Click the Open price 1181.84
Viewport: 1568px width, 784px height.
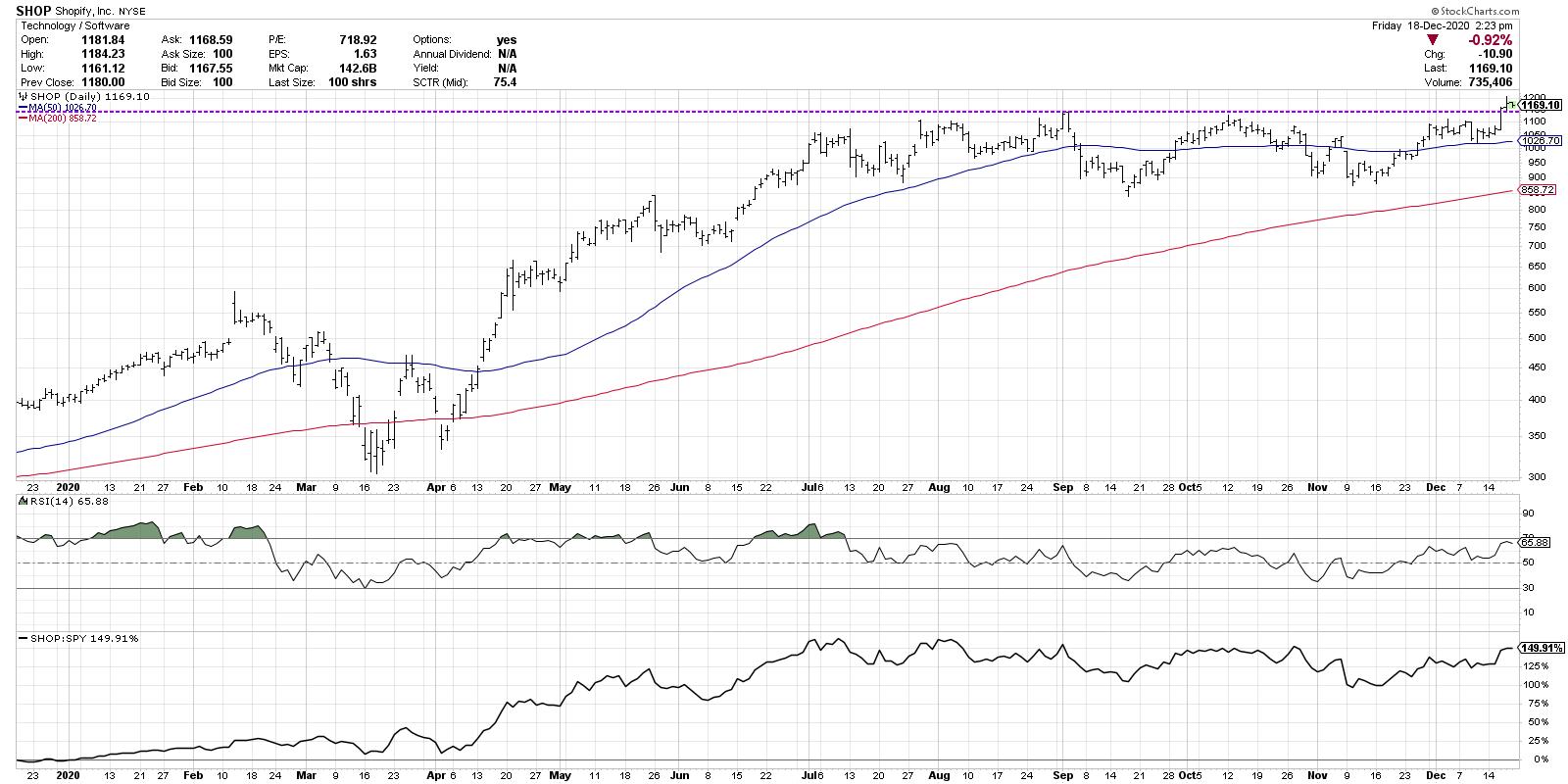pyautogui.click(x=103, y=40)
